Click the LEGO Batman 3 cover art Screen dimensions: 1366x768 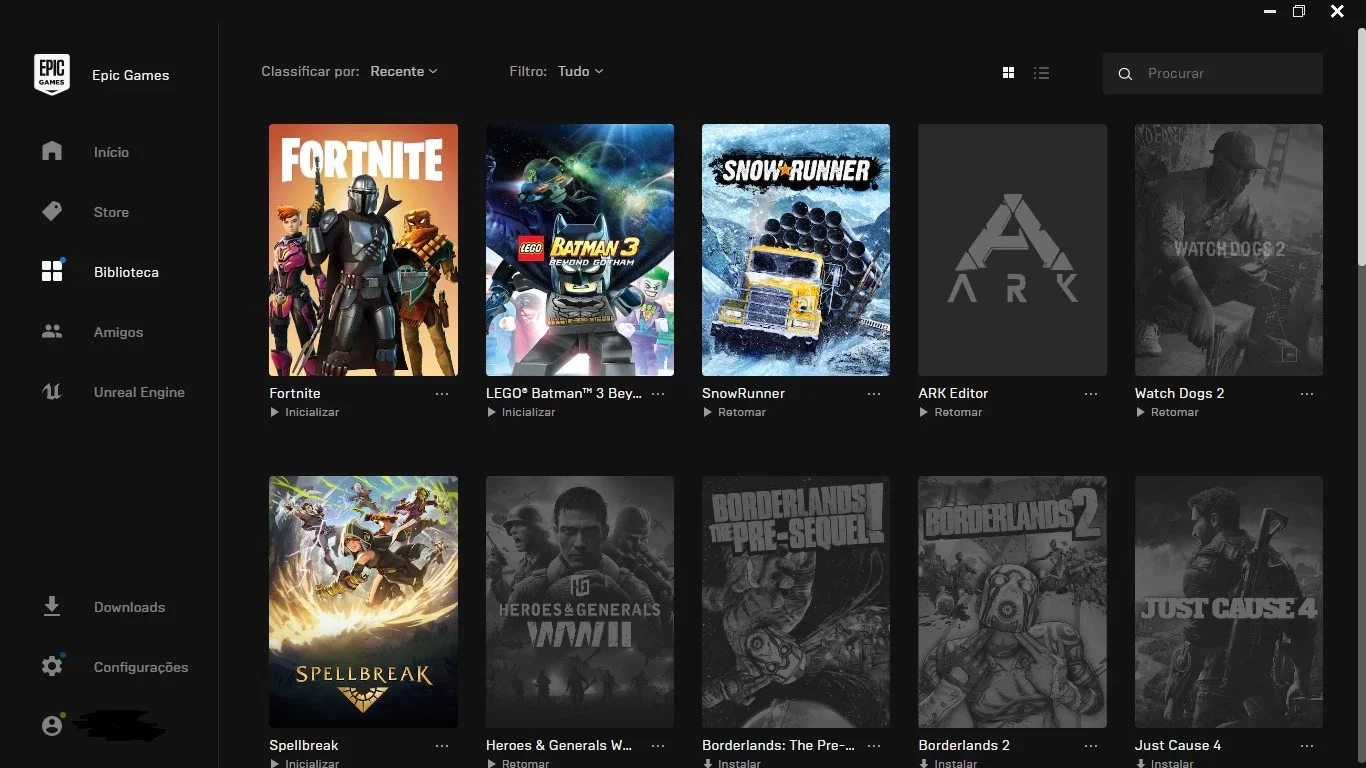tap(580, 250)
